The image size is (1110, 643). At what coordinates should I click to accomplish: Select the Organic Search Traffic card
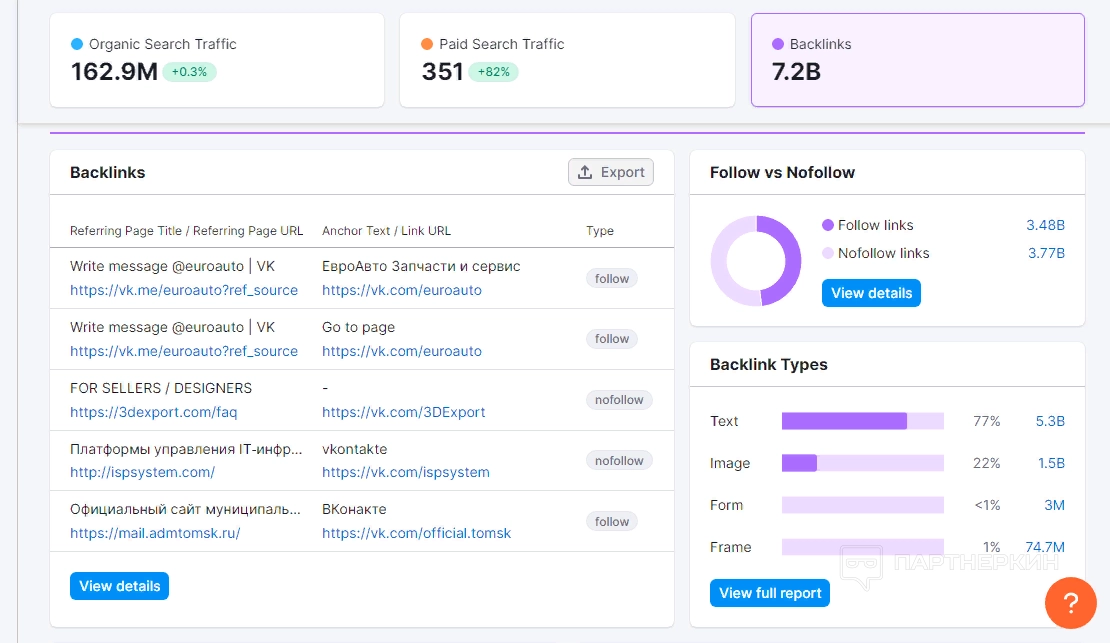tap(217, 60)
